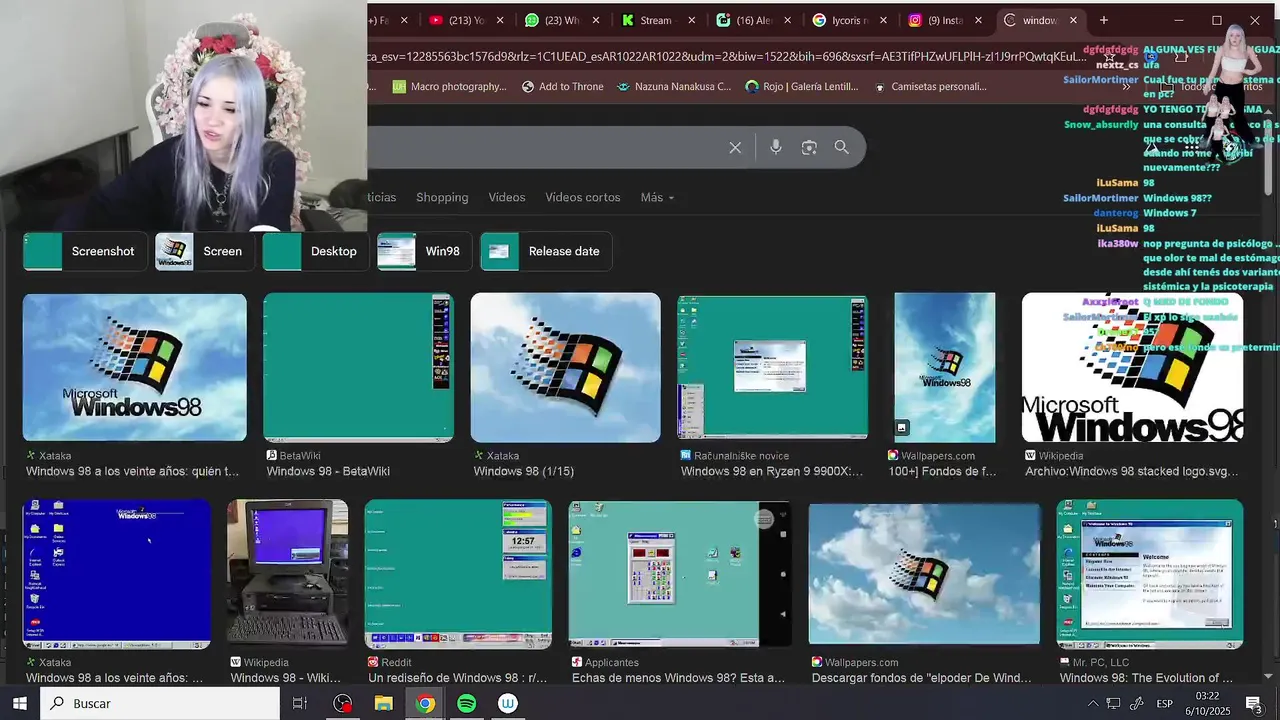Apply the Win98 suggestion chip
The width and height of the screenshot is (1280, 720).
[x=425, y=251]
